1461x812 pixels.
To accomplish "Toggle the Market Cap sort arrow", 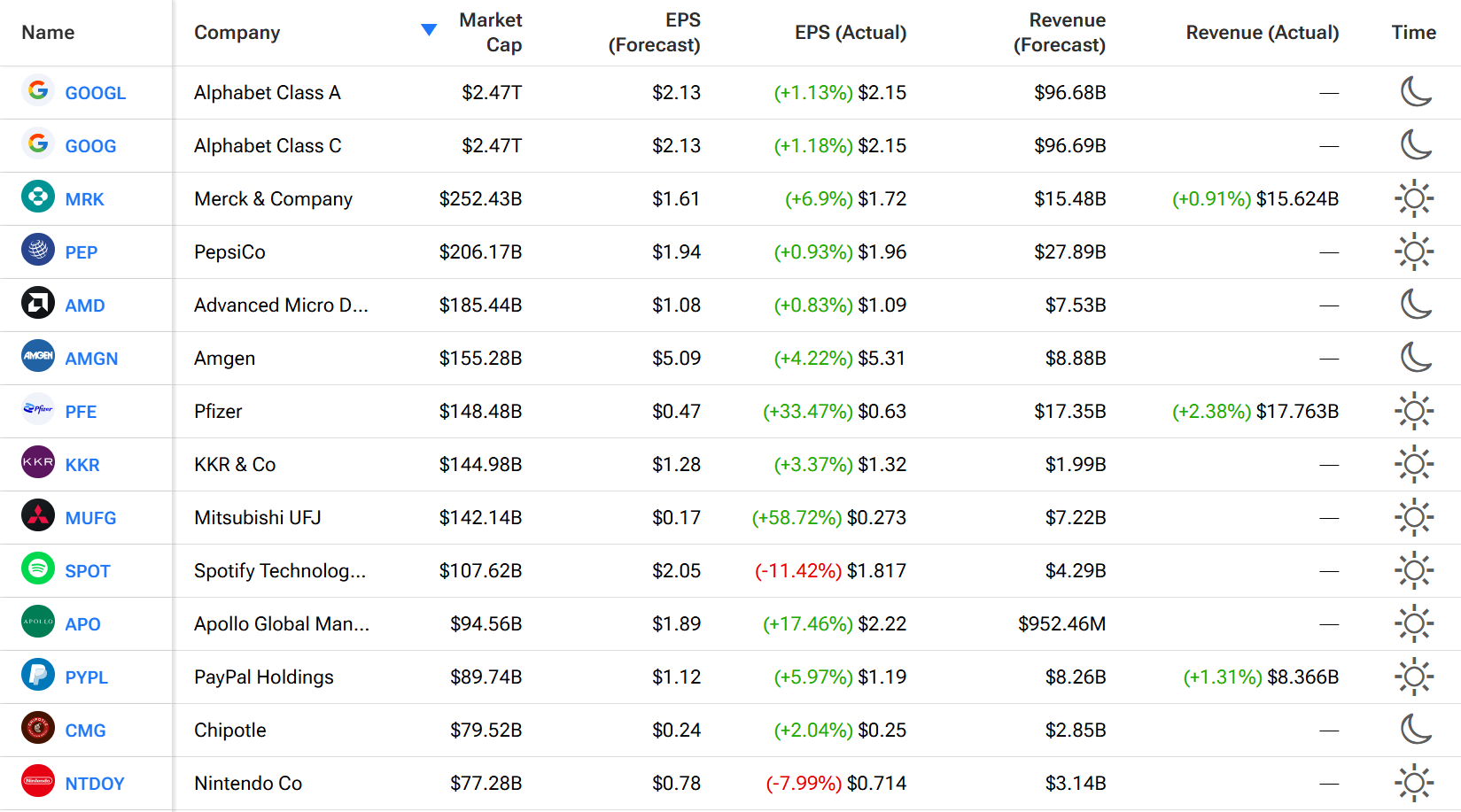I will 429,30.
